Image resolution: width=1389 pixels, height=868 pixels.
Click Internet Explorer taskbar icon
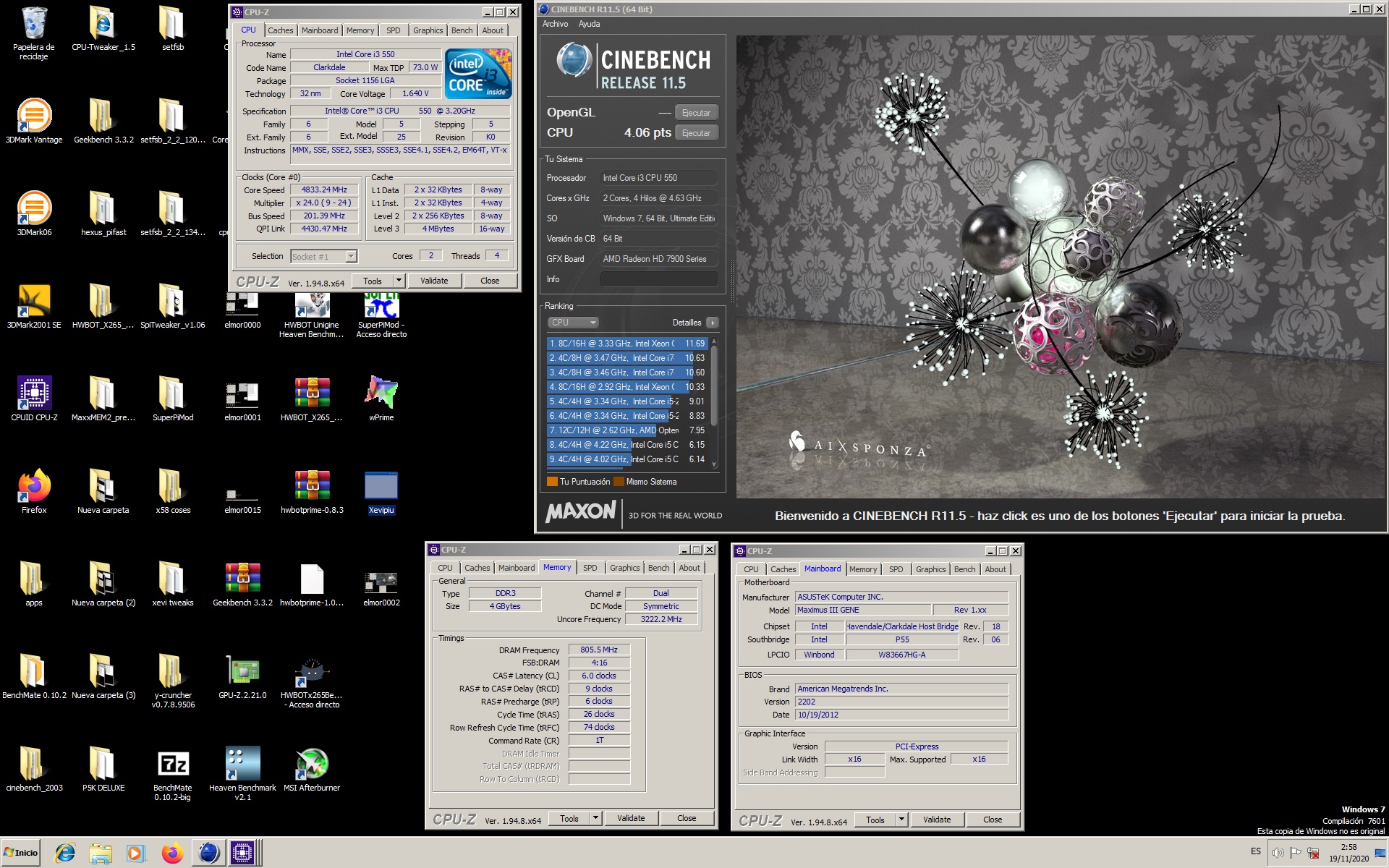point(65,853)
